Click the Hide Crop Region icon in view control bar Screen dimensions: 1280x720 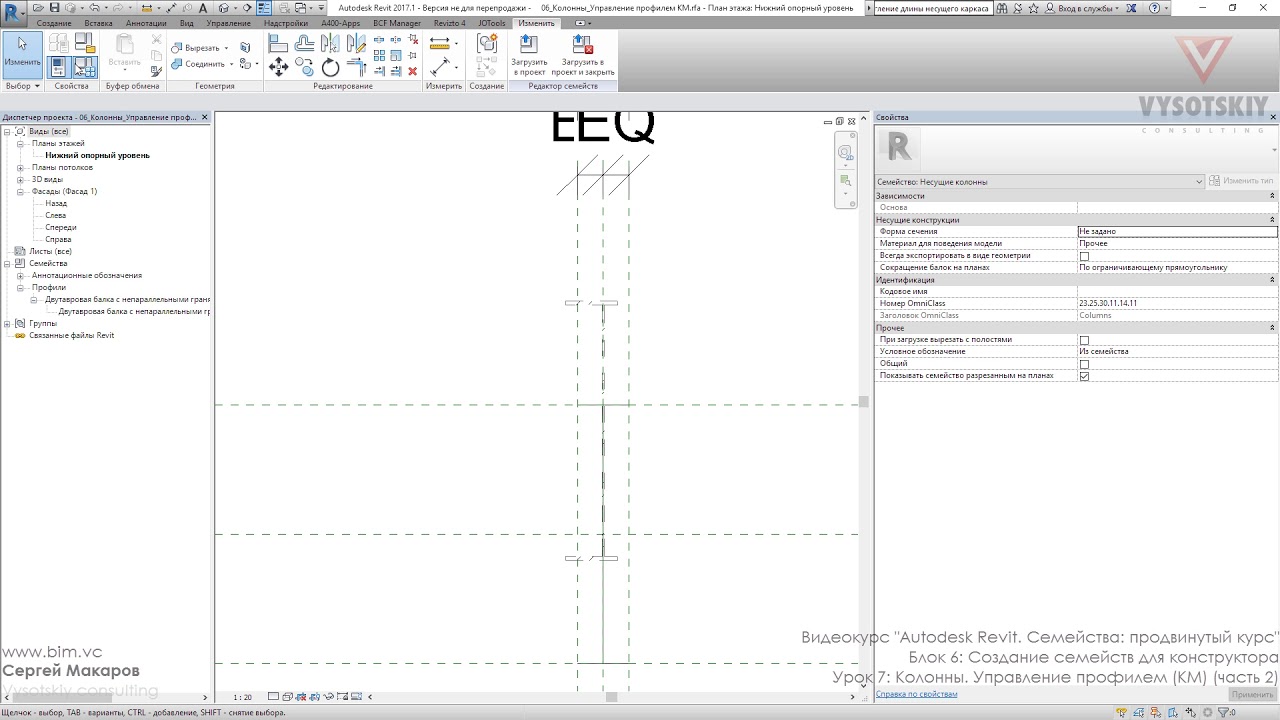click(315, 697)
